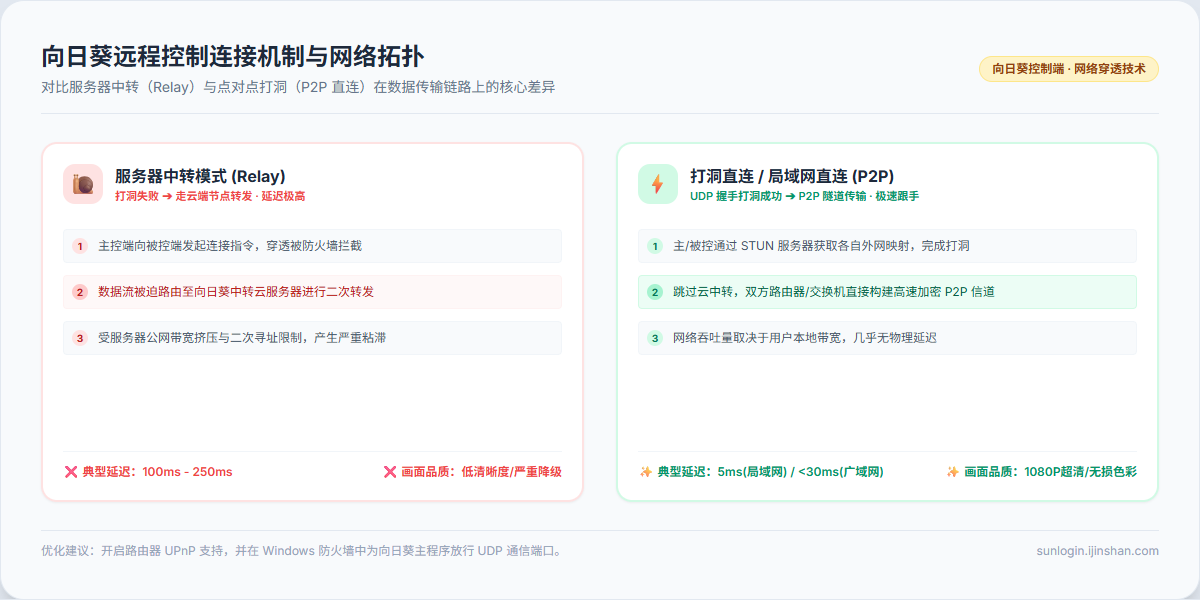Click the red subtitle 打洞失败 ➜ 走云端节点转发
The height and width of the screenshot is (600, 1200).
coord(210,197)
